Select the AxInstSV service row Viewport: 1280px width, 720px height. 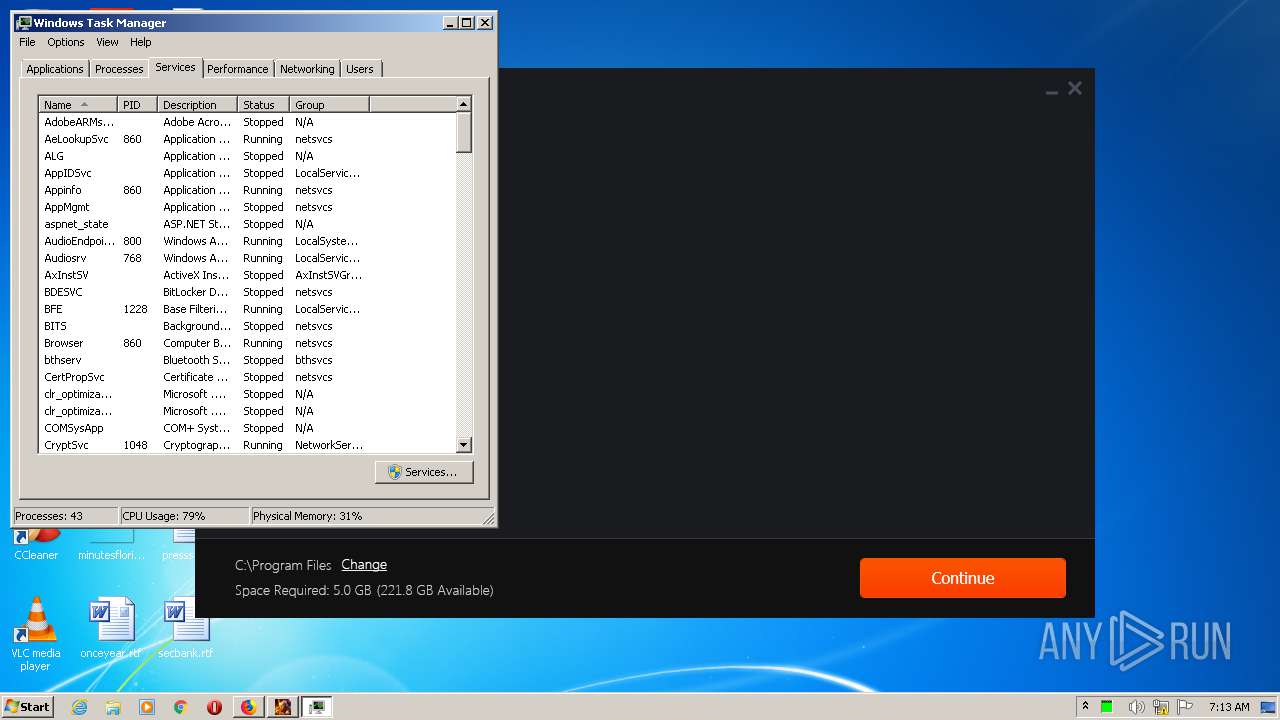click(247, 275)
